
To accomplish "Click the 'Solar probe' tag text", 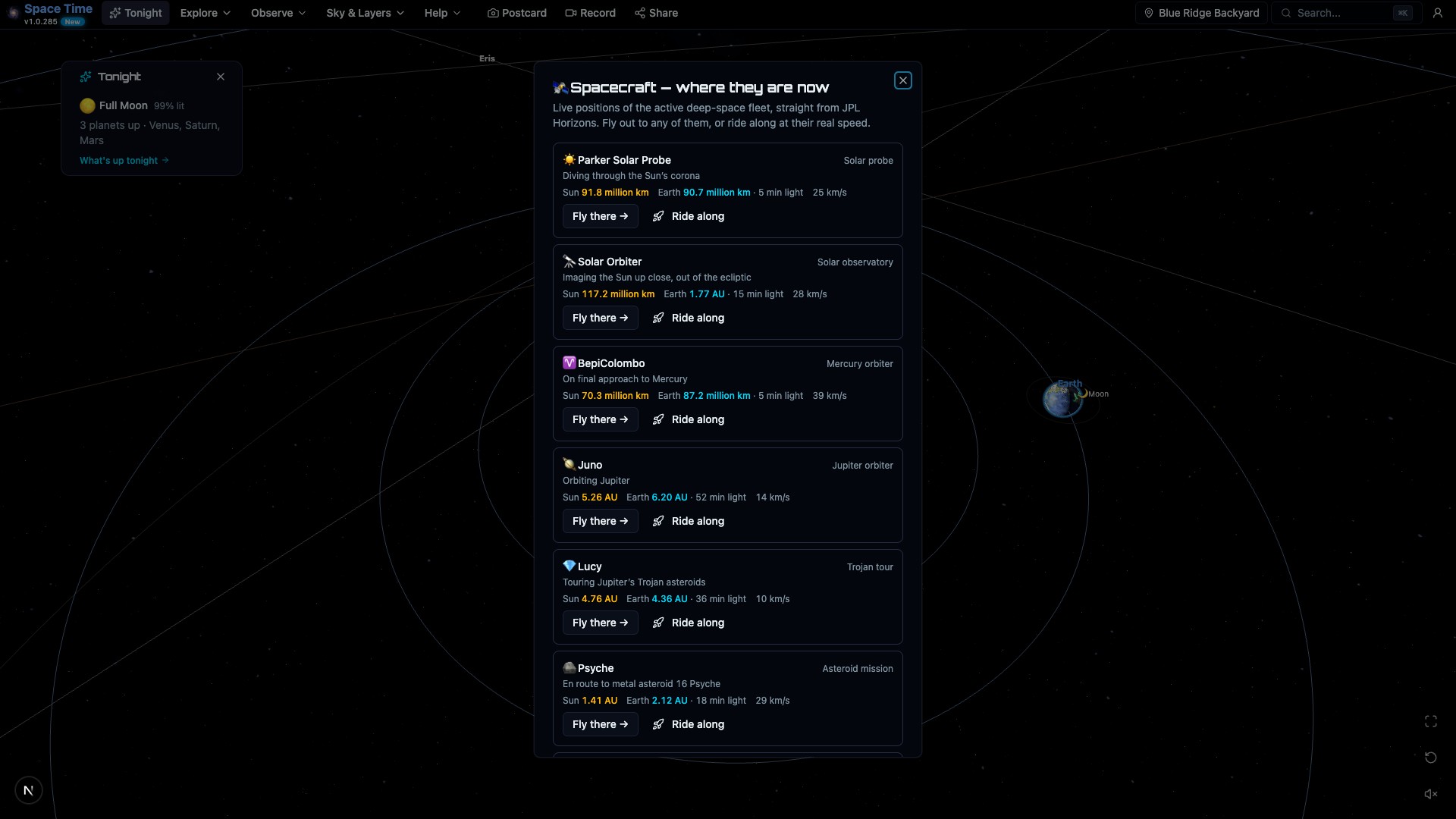I will (x=868, y=161).
